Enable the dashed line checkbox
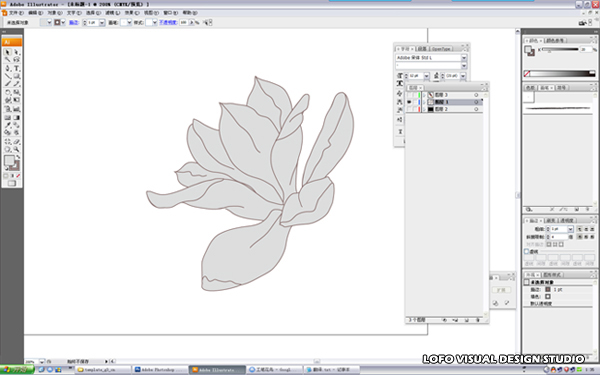Viewport: 600px width, 375px height. pyautogui.click(x=527, y=251)
